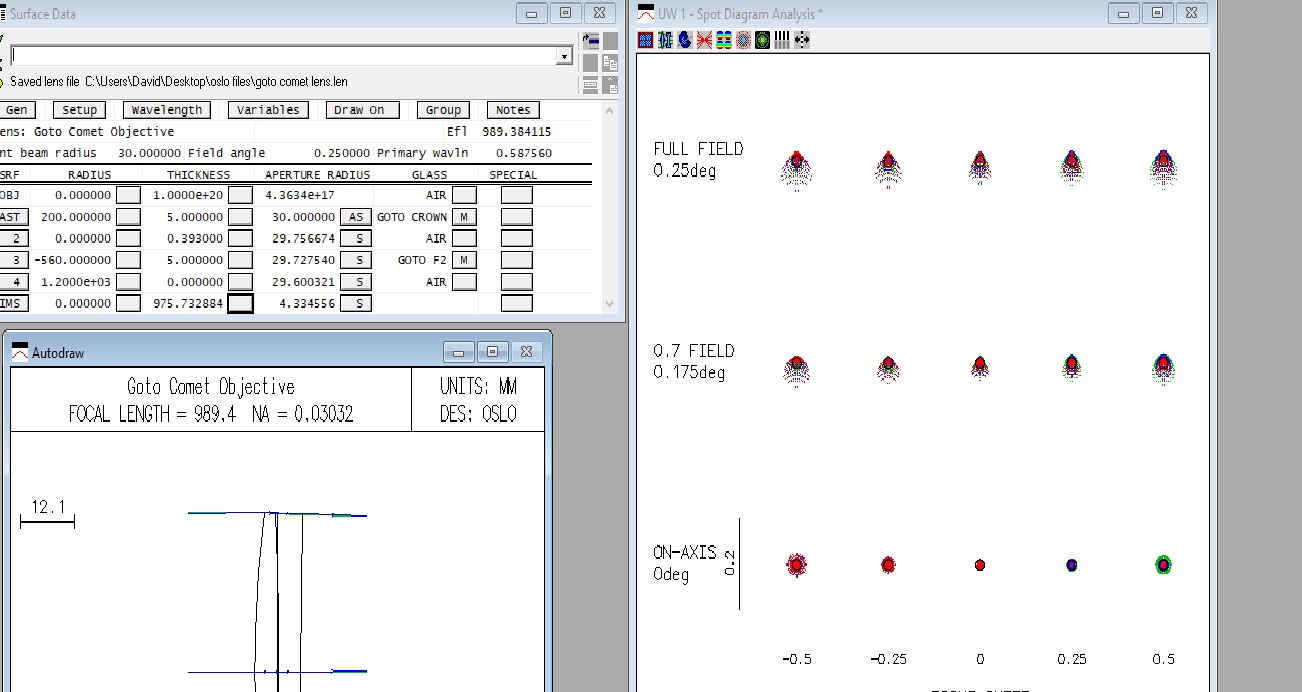Viewport: 1302px width, 692px height.
Task: Click the green circle on black icon
Action: [762, 40]
